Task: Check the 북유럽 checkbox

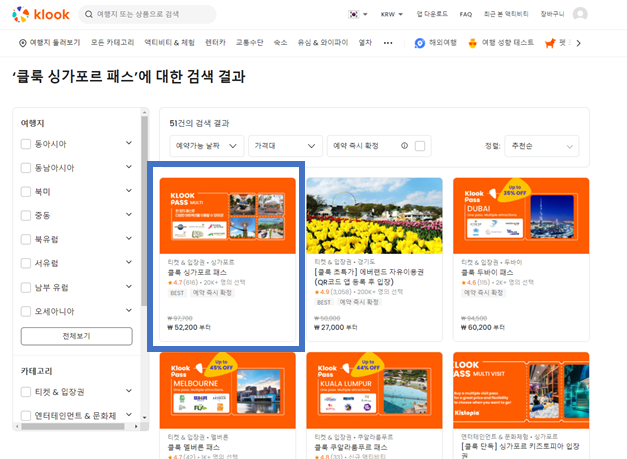Action: 26,239
